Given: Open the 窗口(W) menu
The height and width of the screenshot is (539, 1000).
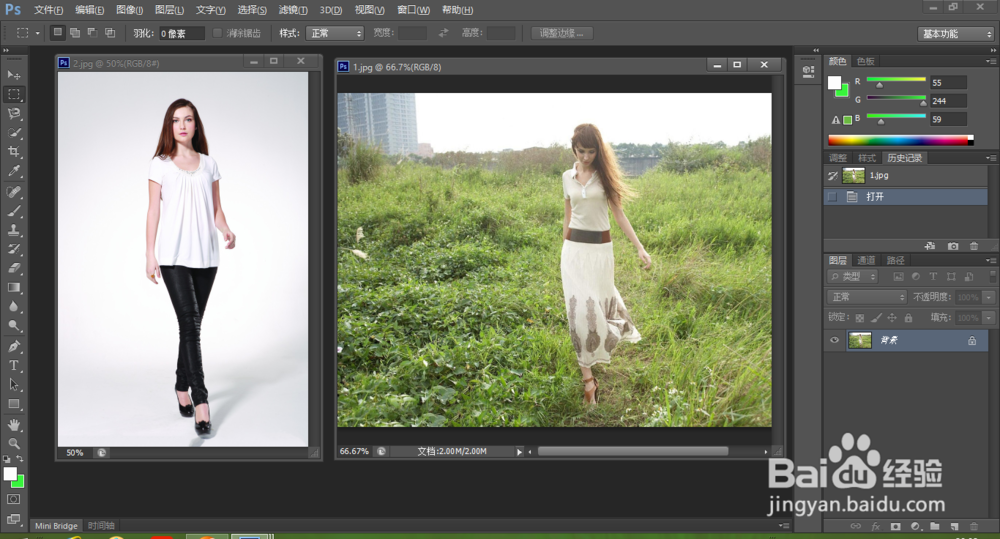Looking at the screenshot, I should 413,10.
